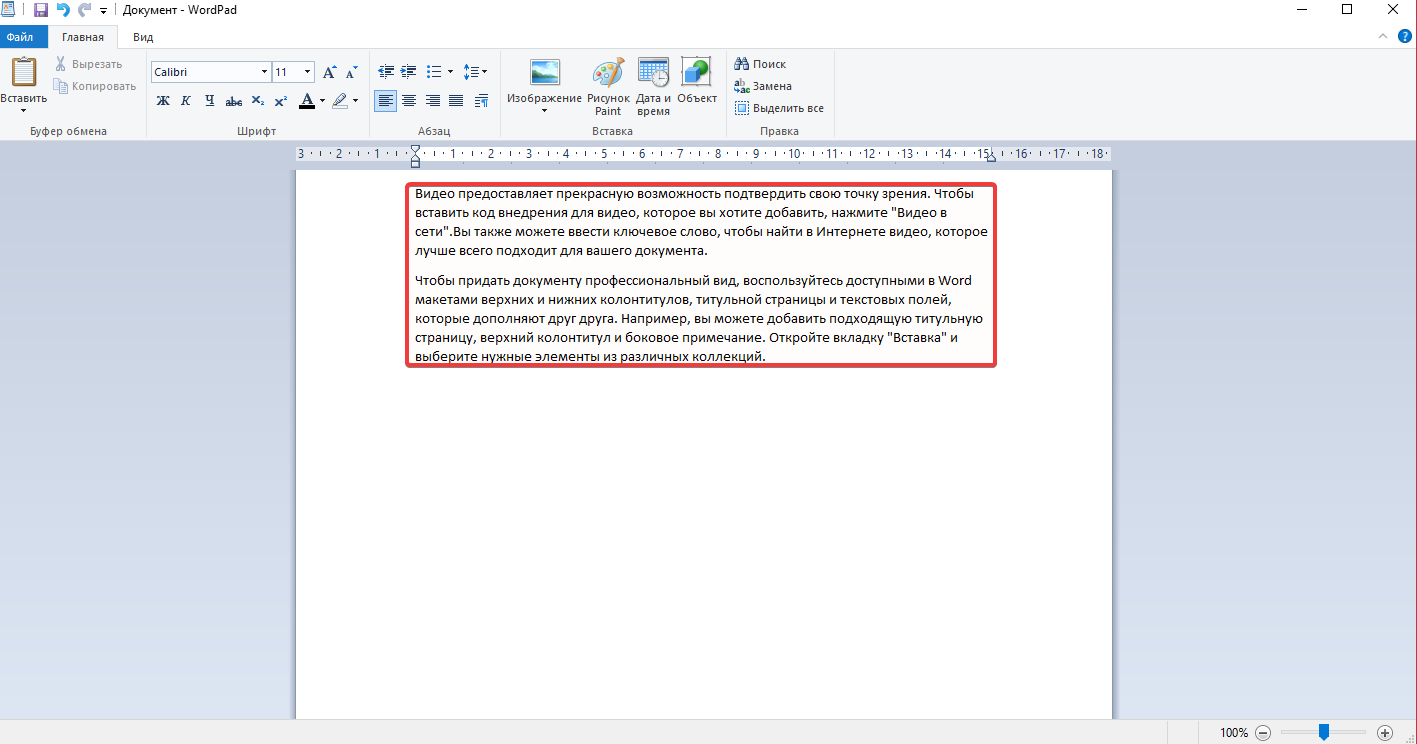Open the Файл menu

(x=20, y=37)
